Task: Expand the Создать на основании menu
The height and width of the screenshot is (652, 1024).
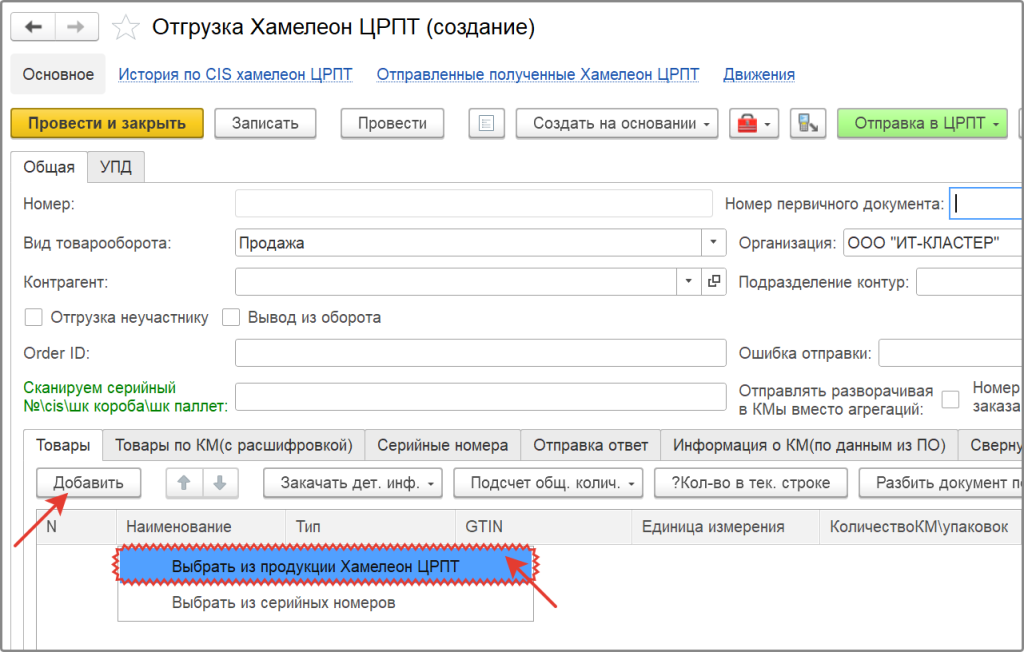Action: (617, 123)
